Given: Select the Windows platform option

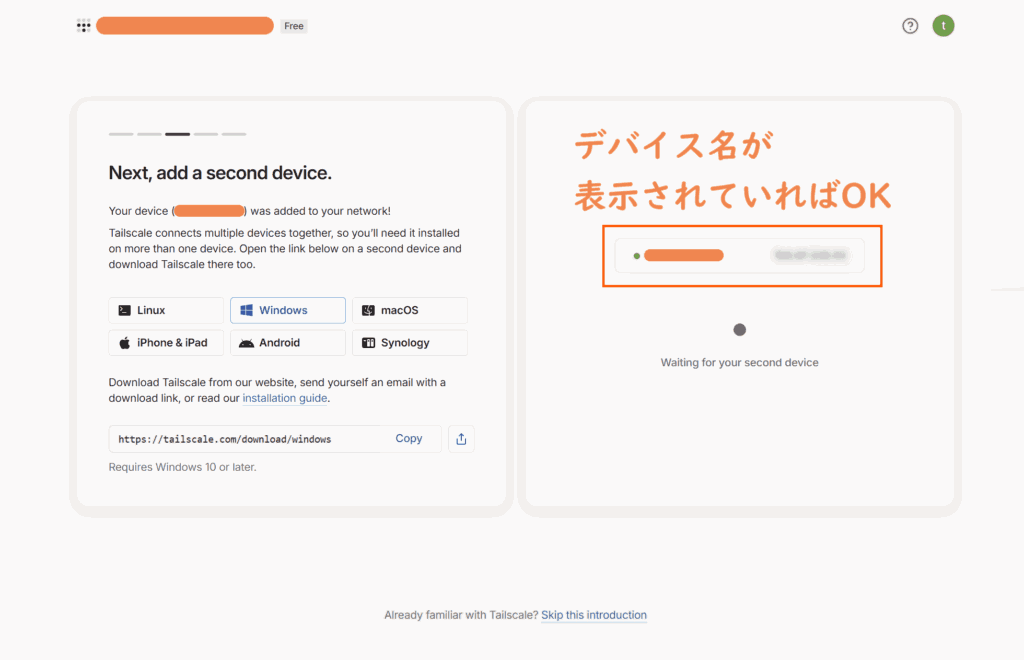Looking at the screenshot, I should point(288,310).
